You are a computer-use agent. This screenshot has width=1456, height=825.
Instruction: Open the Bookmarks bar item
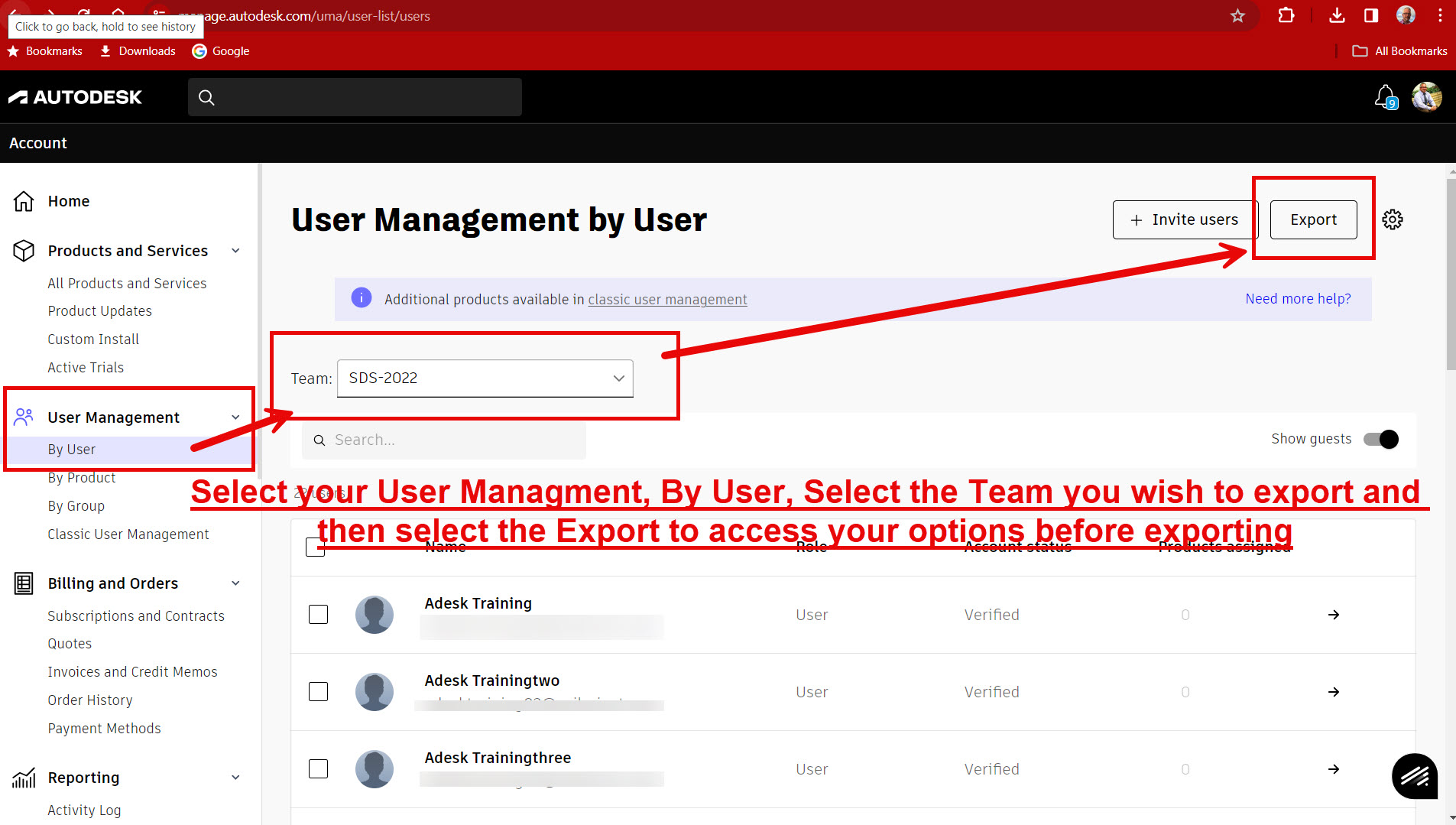coord(45,51)
